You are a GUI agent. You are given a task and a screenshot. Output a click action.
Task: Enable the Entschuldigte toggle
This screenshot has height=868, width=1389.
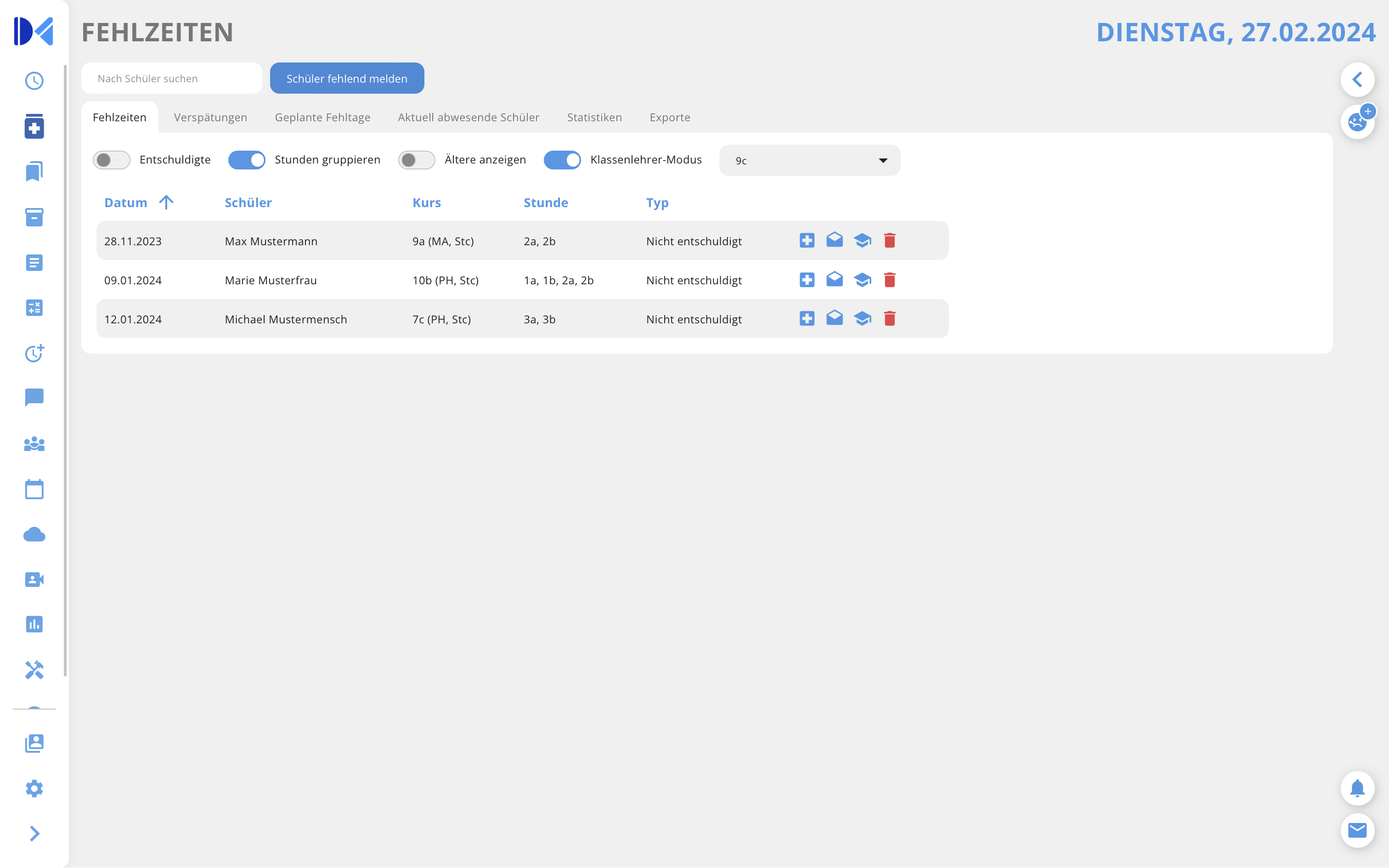tap(111, 160)
